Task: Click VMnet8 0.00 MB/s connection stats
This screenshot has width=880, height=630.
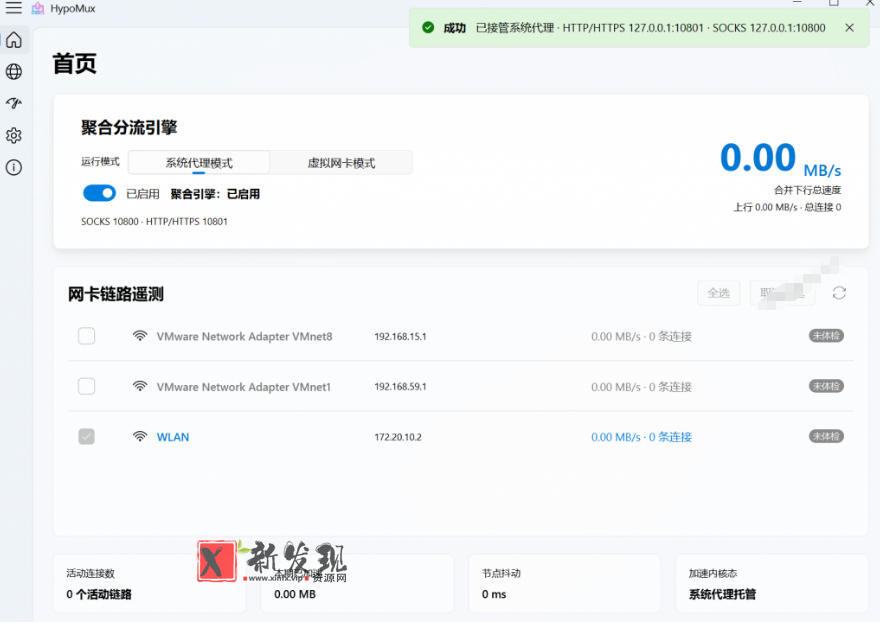Action: coord(641,337)
